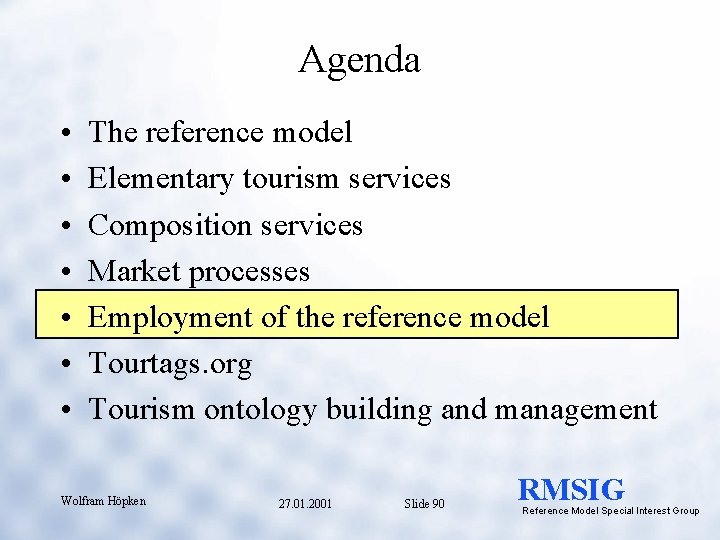
Task: Click the author name Wolfram Höpken
Action: coord(103,501)
